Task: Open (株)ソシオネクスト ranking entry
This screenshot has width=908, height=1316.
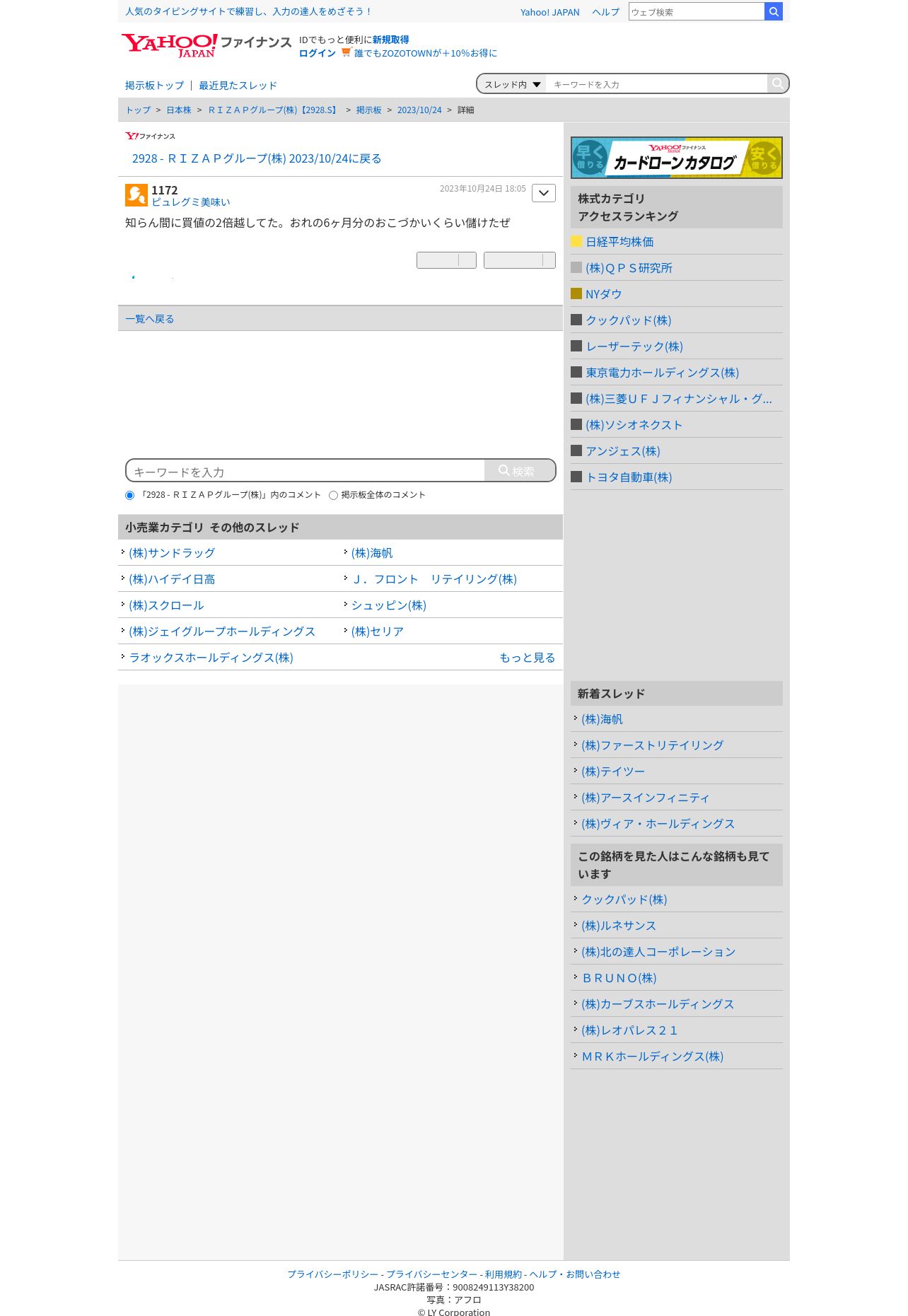Action: point(634,425)
